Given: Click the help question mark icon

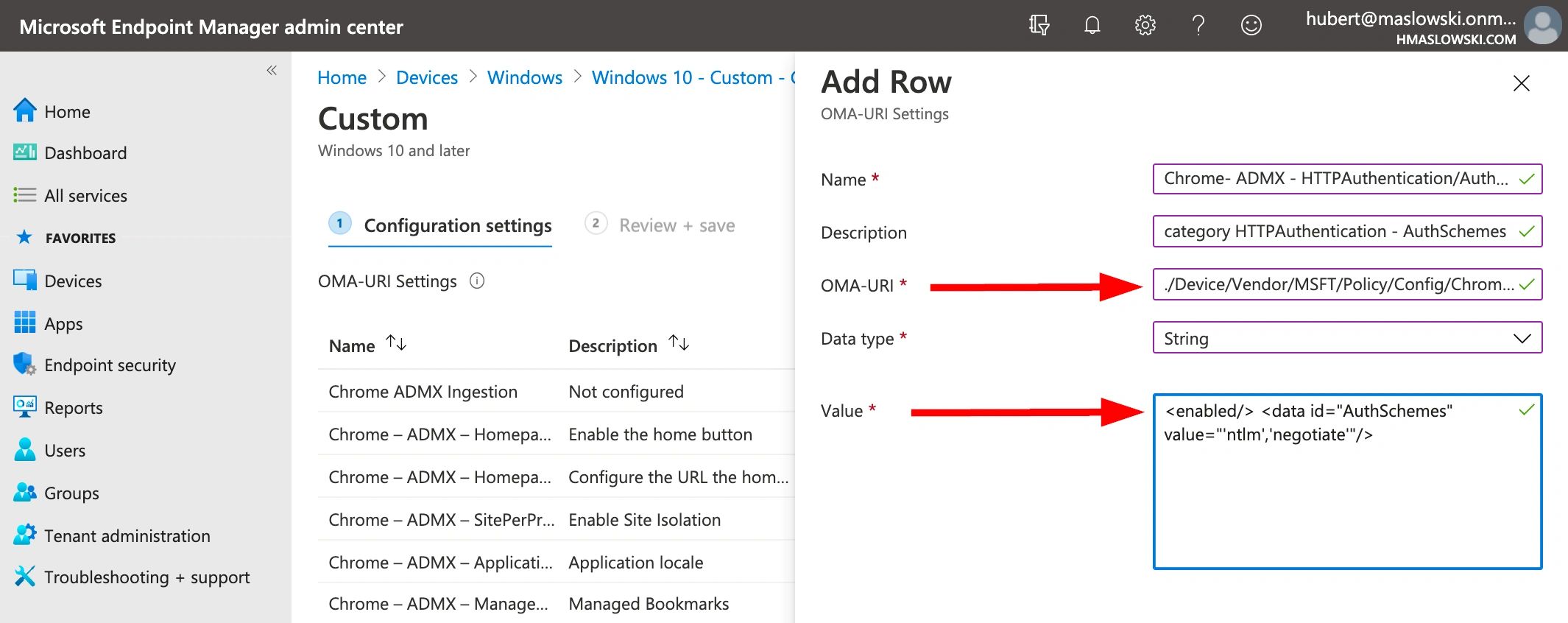Looking at the screenshot, I should pos(1198,26).
